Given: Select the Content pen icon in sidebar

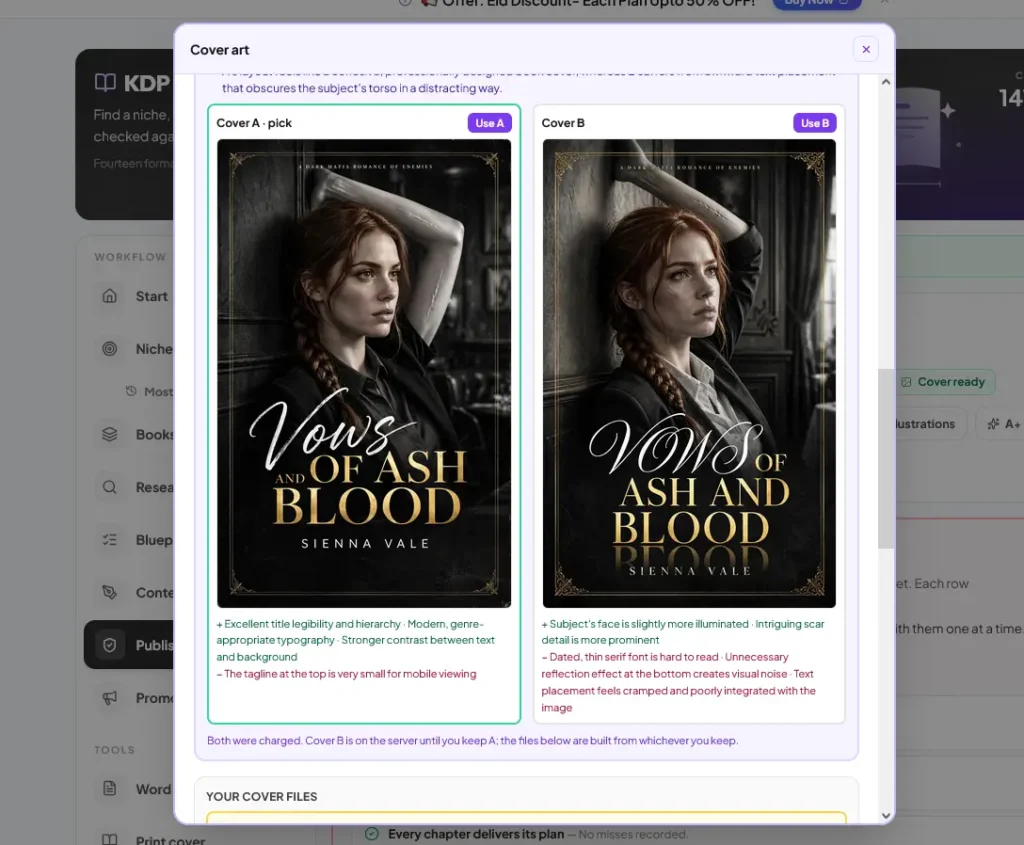Looking at the screenshot, I should click(110, 592).
